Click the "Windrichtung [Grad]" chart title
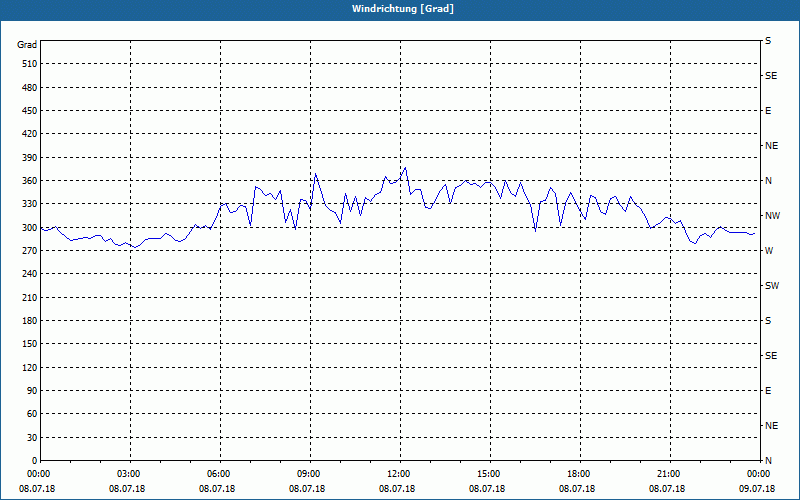Screen dimensions: 800x500 [403, 9]
